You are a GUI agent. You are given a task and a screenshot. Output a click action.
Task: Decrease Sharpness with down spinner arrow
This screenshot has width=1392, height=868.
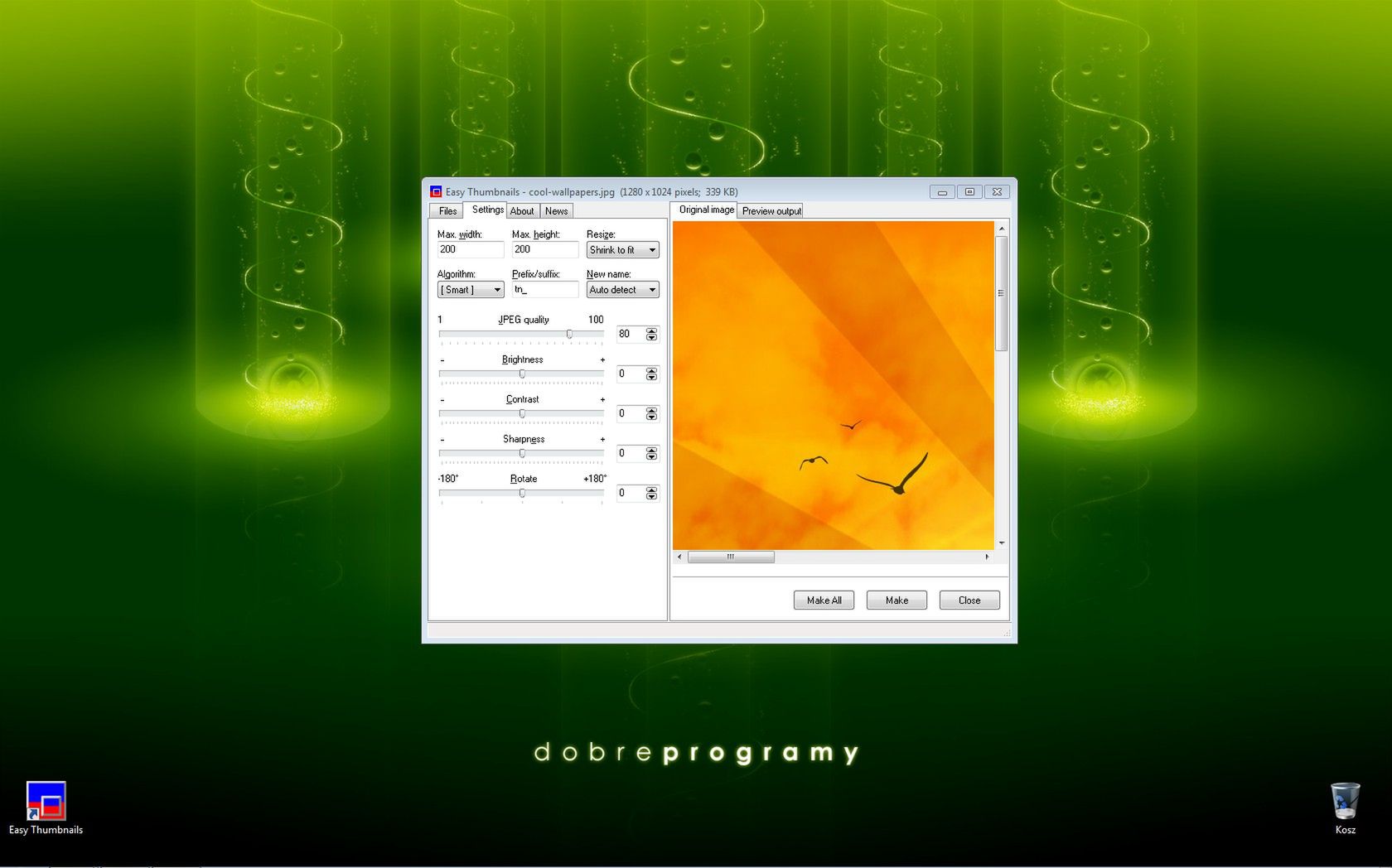click(x=652, y=457)
